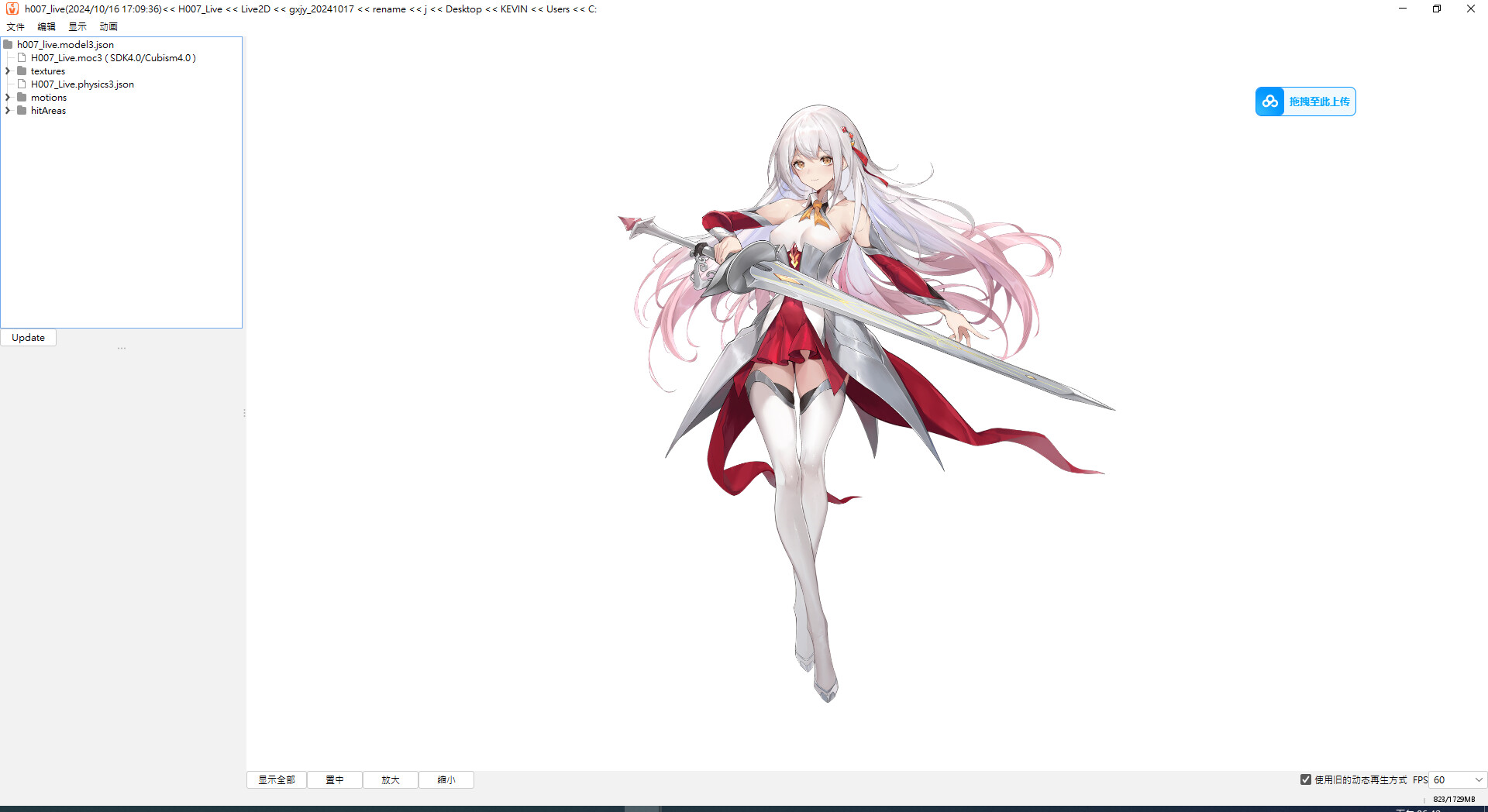
Task: Click the horizontal splitter dots below Update
Action: coord(122,349)
